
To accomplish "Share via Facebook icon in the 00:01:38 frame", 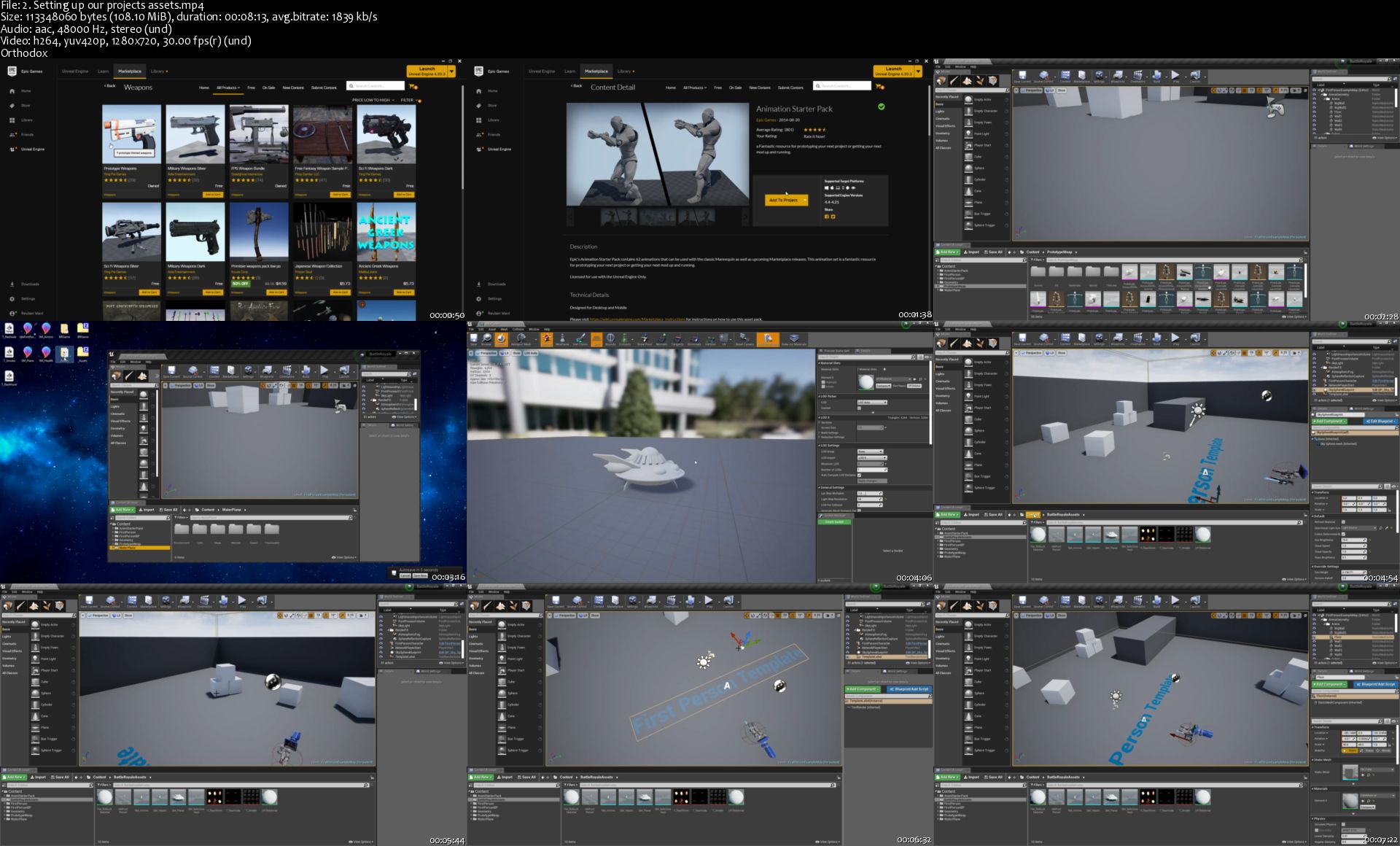I will pyautogui.click(x=827, y=216).
